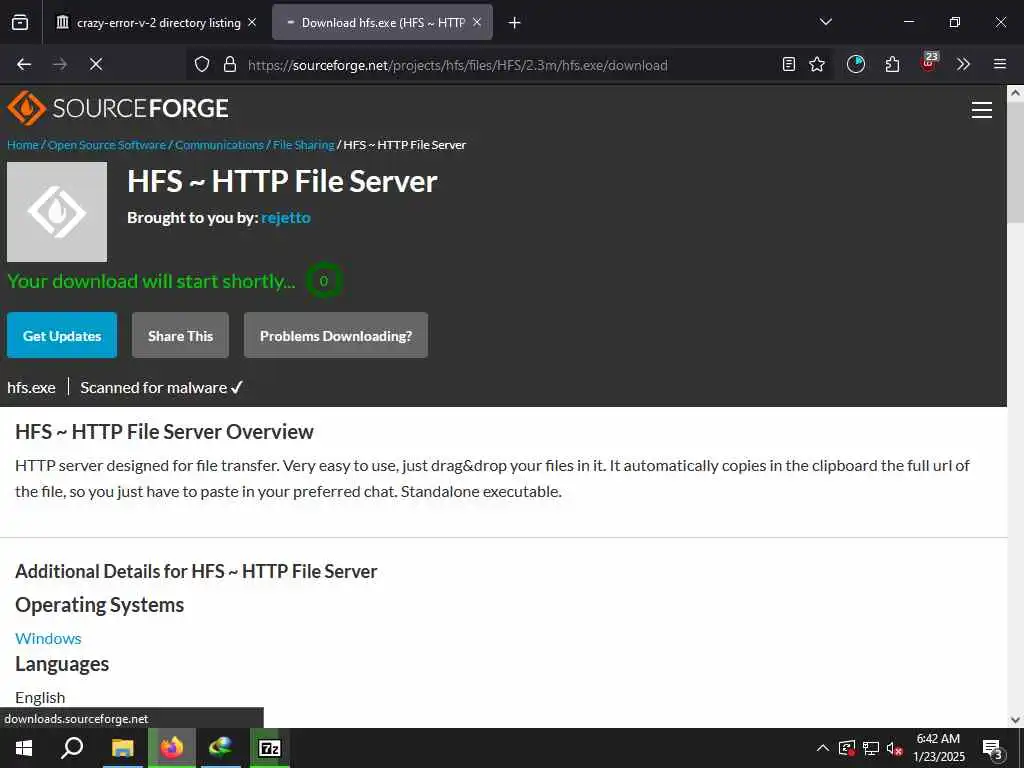Click the Get Updates button
The image size is (1024, 768).
point(62,335)
